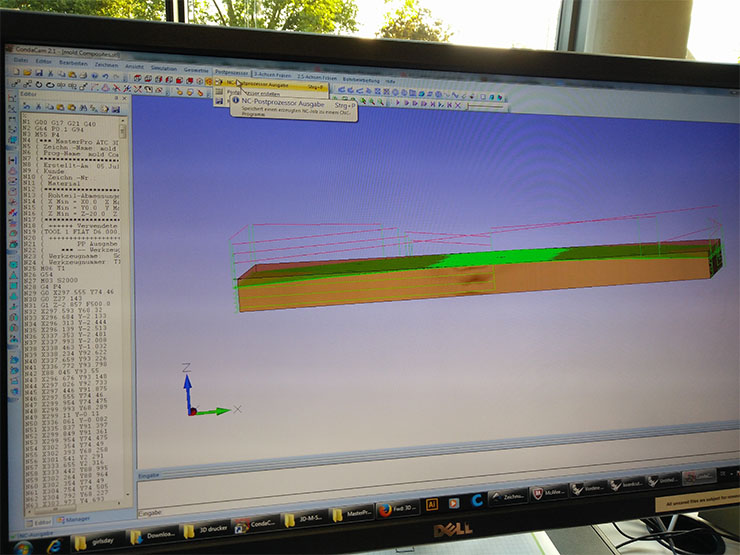The height and width of the screenshot is (555, 740).
Task: Open the Editor menu in menu bar
Action: click(43, 61)
